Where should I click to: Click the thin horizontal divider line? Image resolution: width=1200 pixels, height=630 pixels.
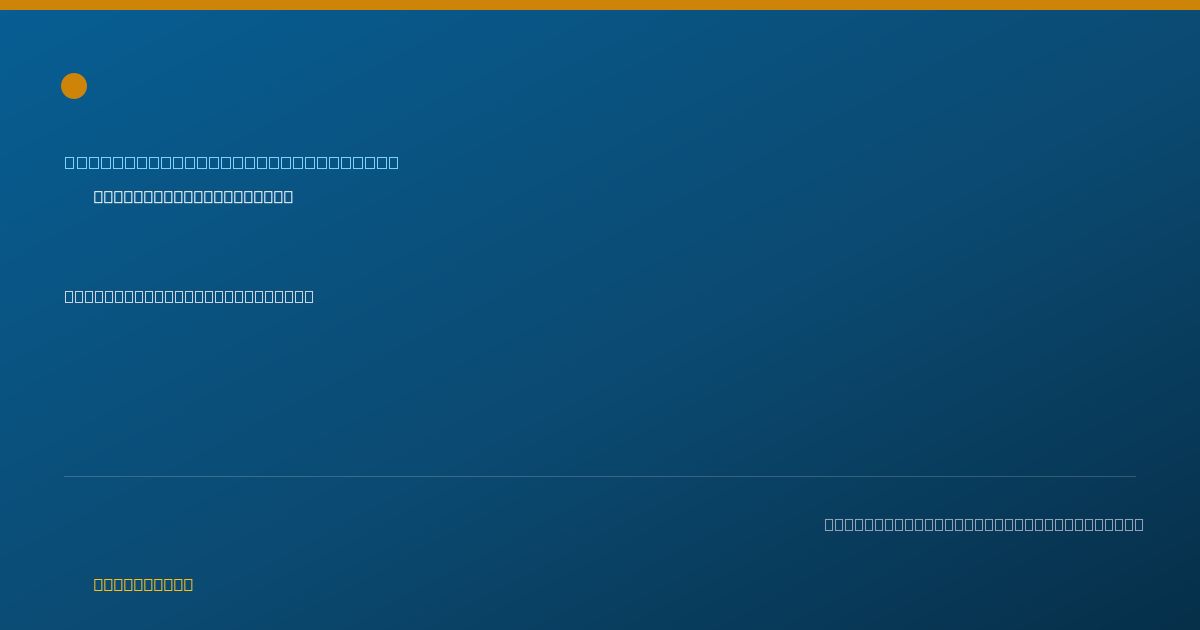(600, 476)
